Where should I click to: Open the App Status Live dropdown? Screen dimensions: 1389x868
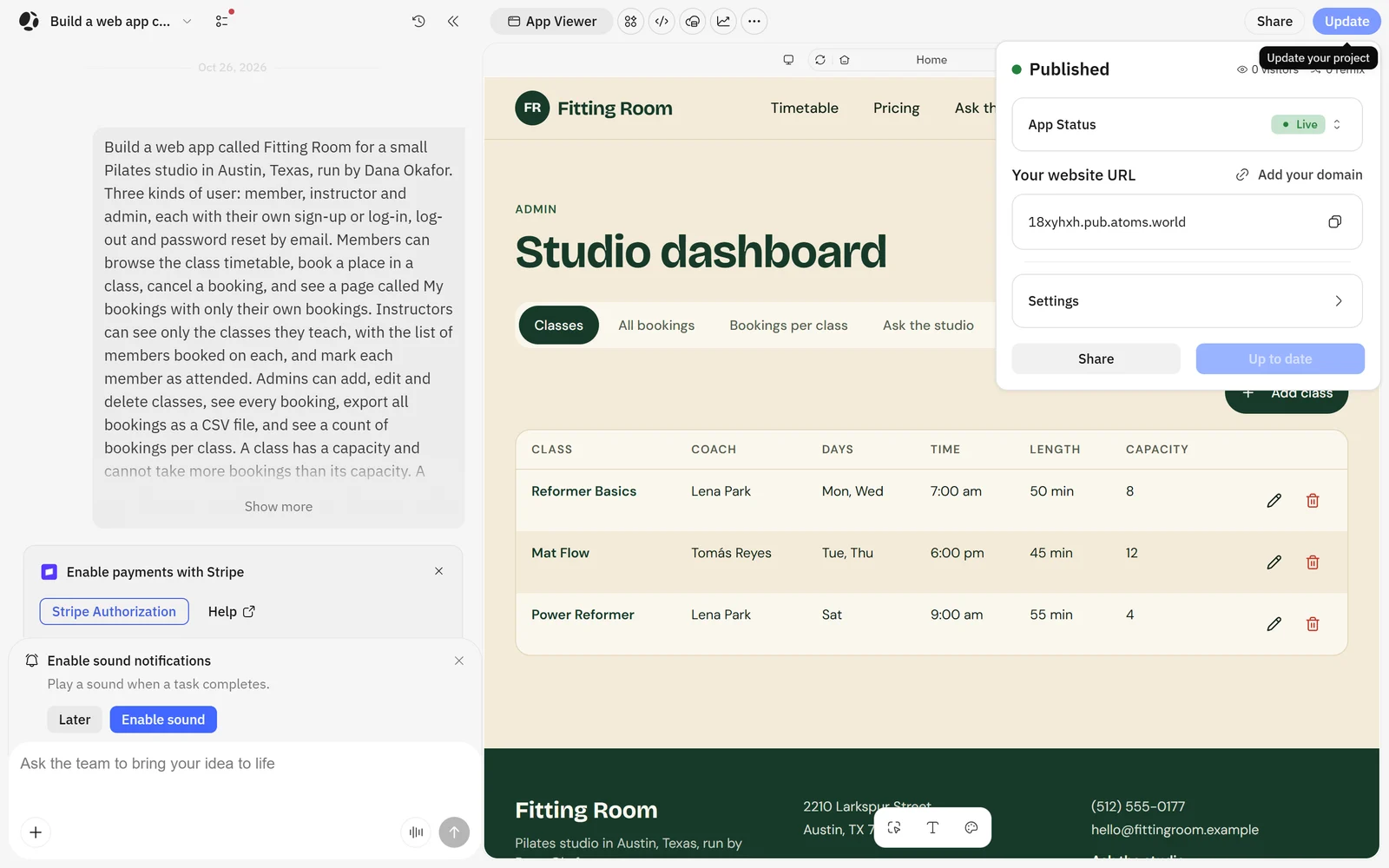click(x=1307, y=124)
